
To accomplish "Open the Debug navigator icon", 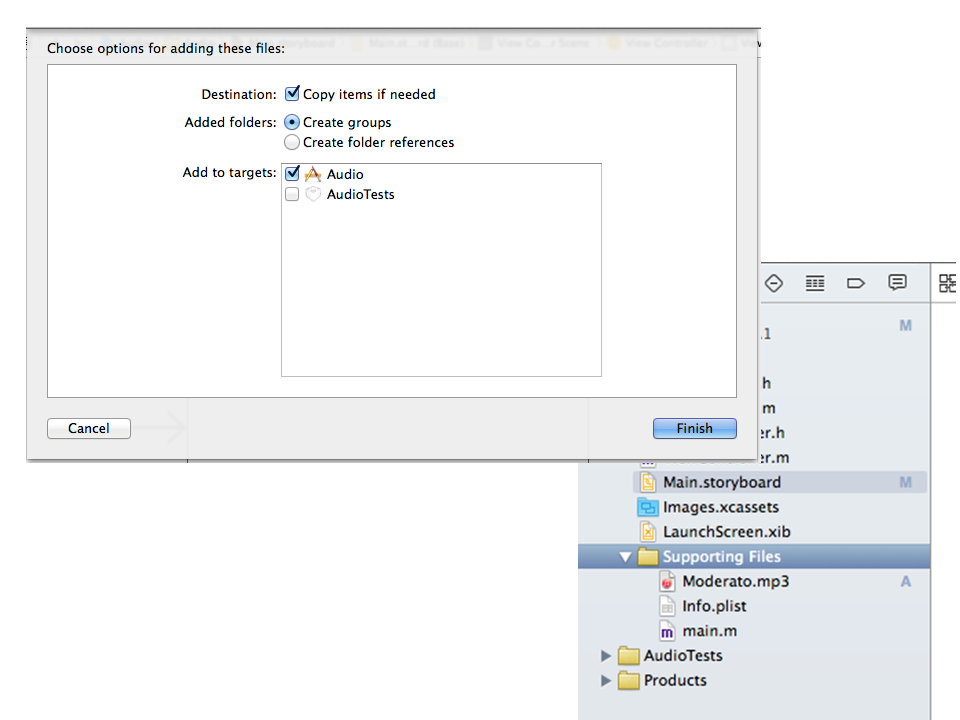I will point(815,283).
